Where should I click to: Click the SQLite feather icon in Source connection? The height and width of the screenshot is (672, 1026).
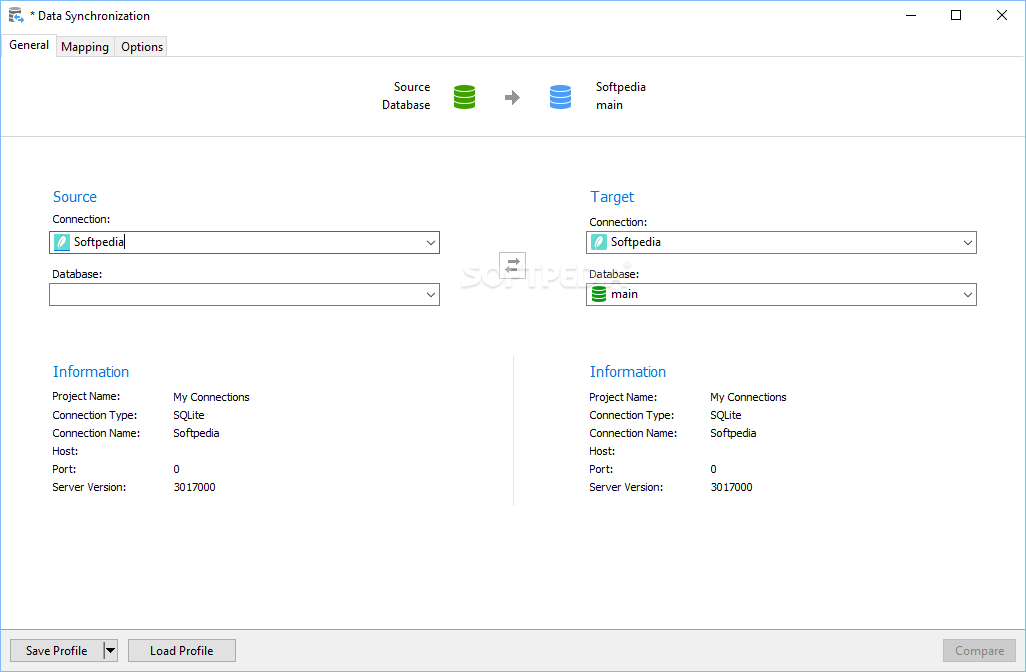(62, 242)
